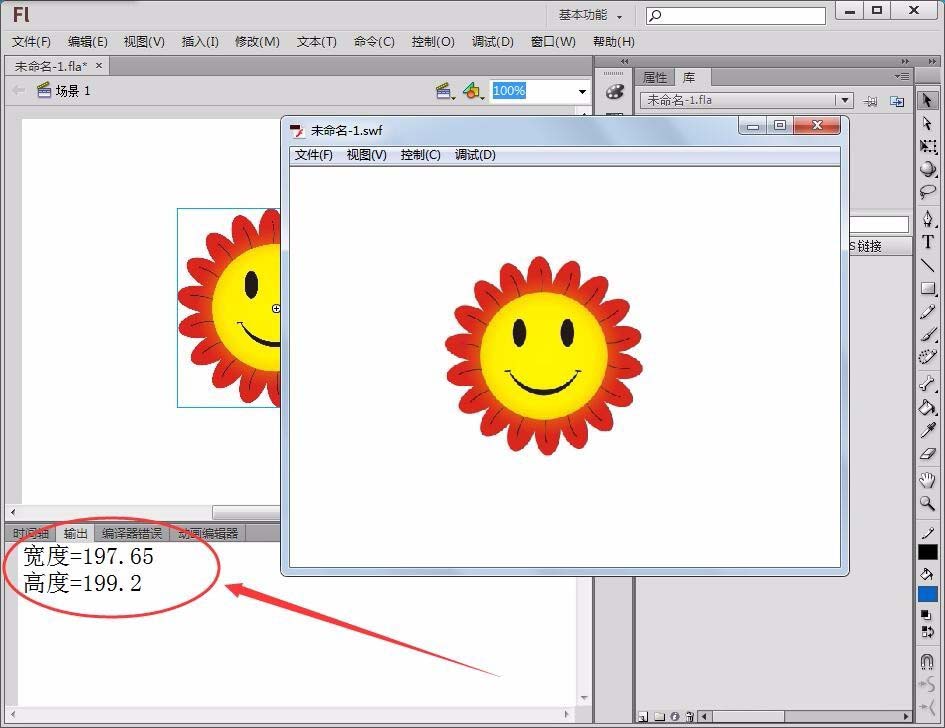Viewport: 945px width, 728px height.
Task: Pin the current library
Action: [x=870, y=101]
